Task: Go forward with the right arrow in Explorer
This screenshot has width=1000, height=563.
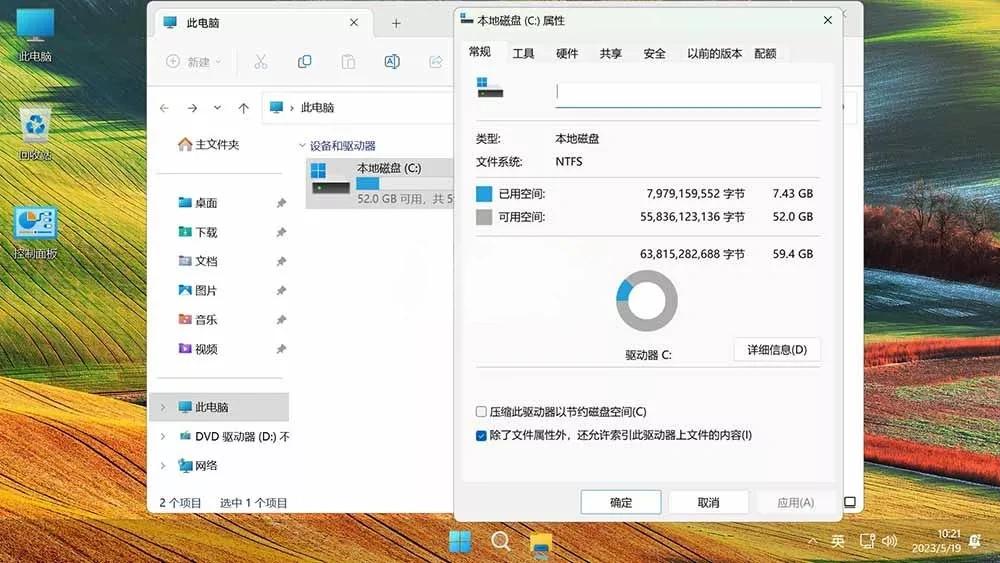Action: click(x=192, y=108)
